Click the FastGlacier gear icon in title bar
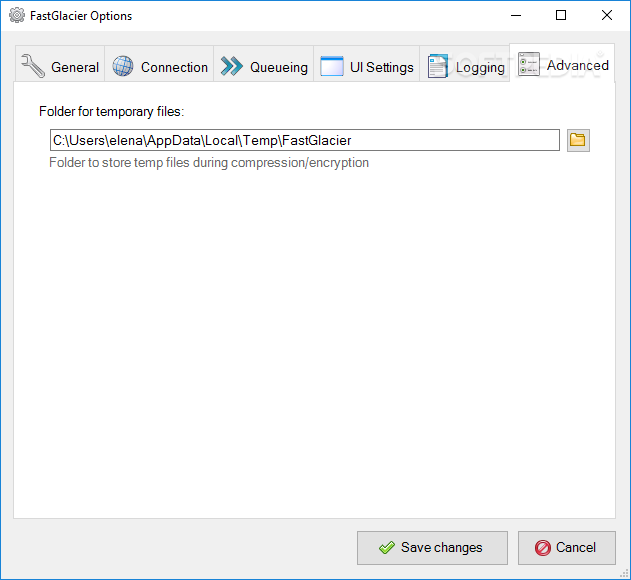This screenshot has height=580, width=631. pyautogui.click(x=17, y=16)
